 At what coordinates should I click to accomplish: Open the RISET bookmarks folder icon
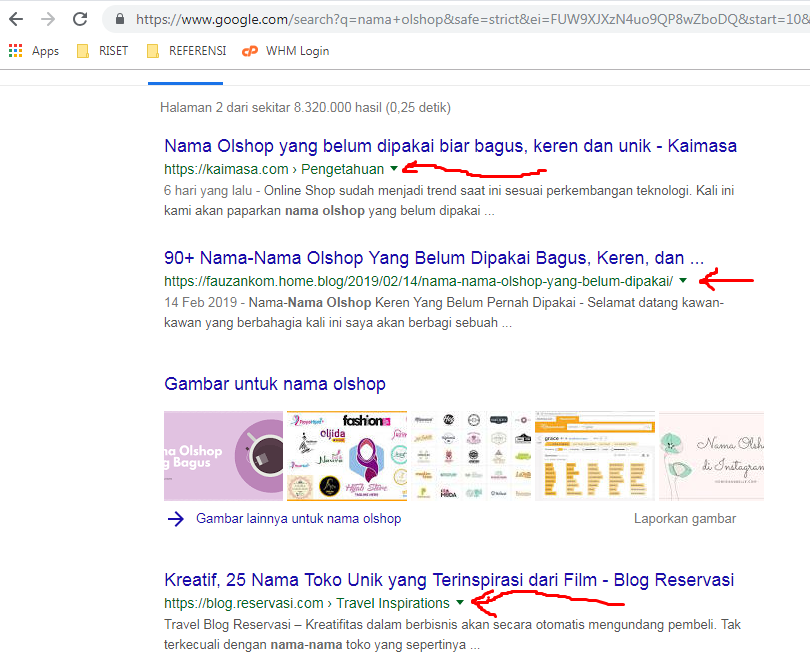(84, 50)
